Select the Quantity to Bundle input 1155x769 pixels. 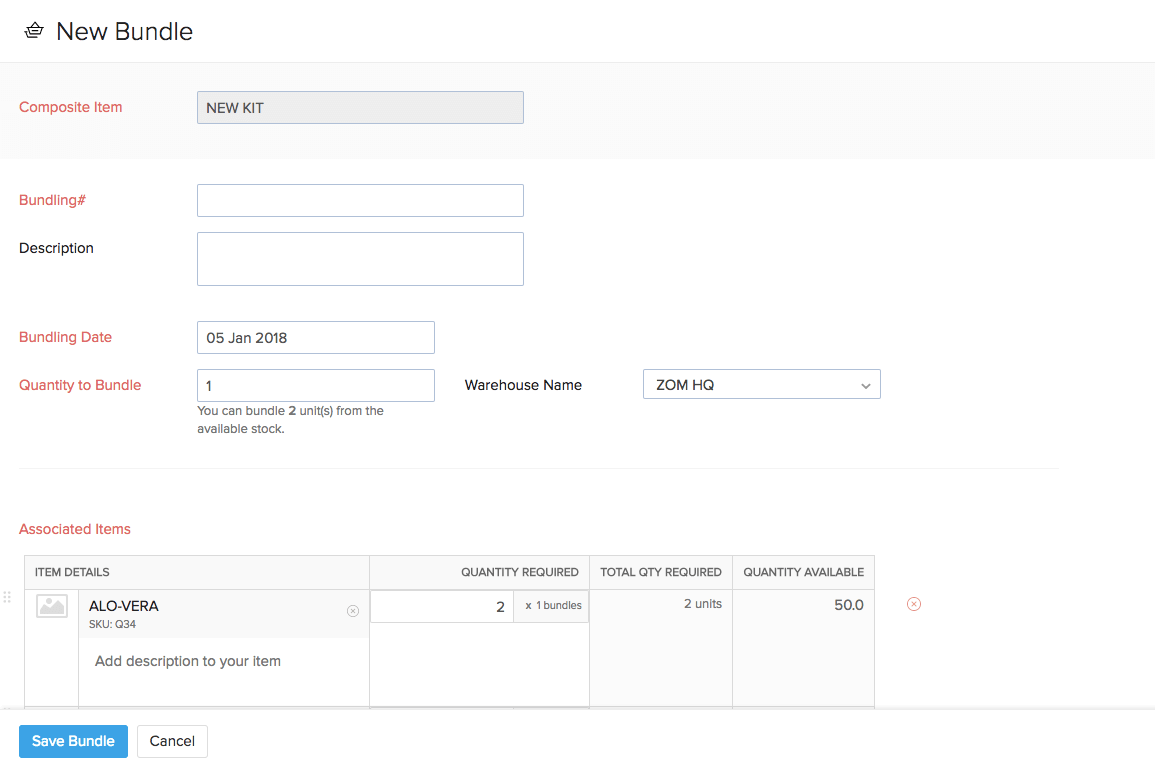point(315,386)
